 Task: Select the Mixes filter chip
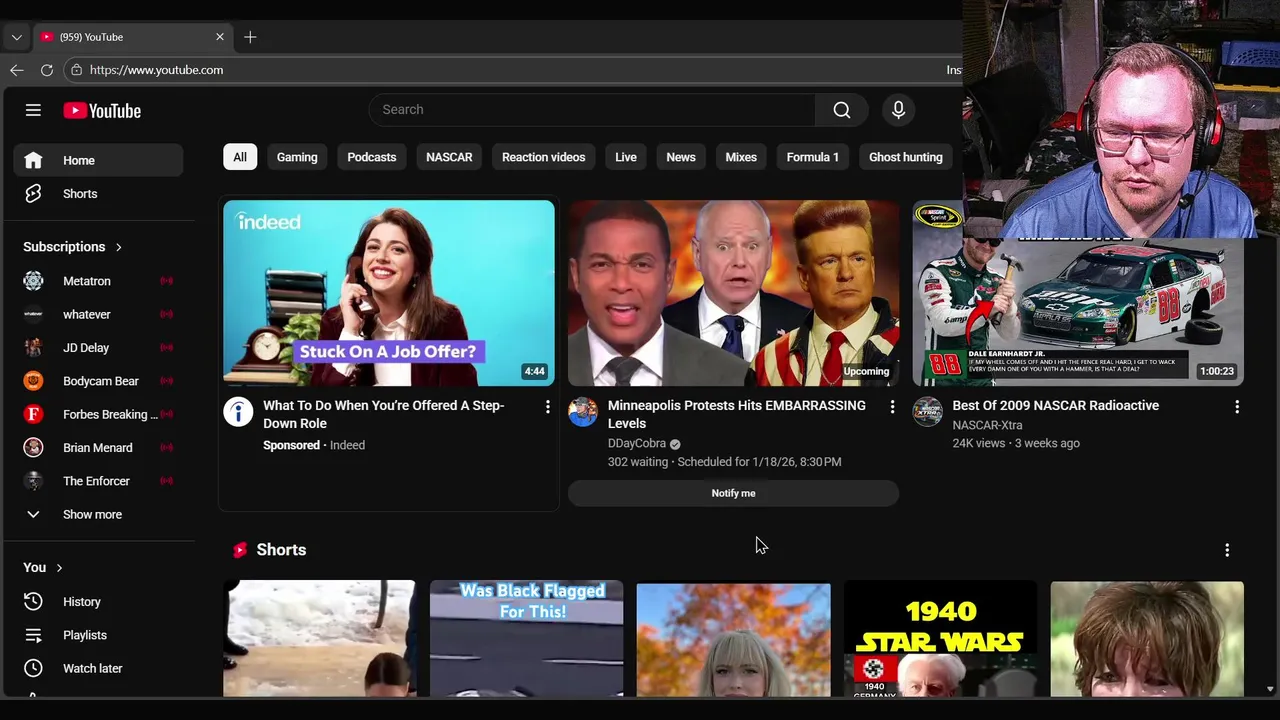coord(741,157)
